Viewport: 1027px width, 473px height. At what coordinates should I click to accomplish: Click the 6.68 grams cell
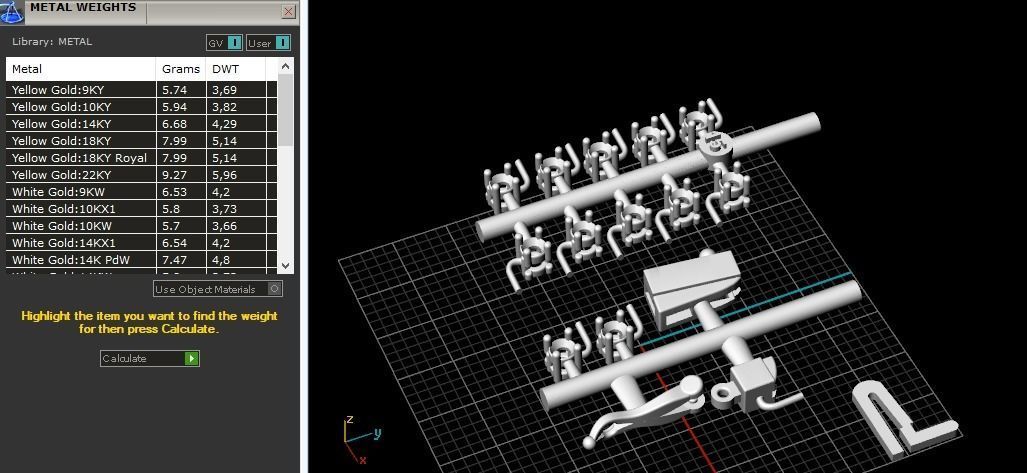181,124
